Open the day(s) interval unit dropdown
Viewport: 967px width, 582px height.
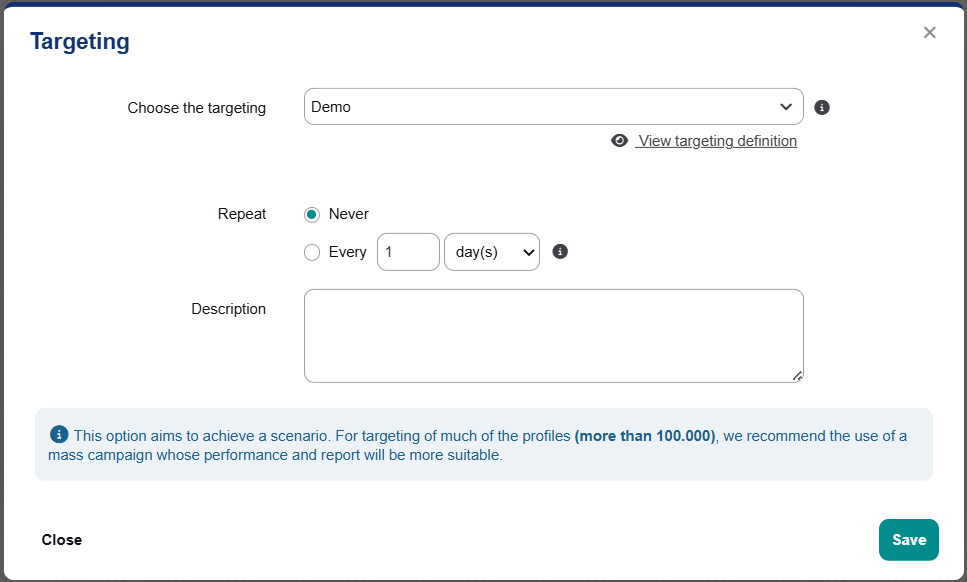click(492, 252)
